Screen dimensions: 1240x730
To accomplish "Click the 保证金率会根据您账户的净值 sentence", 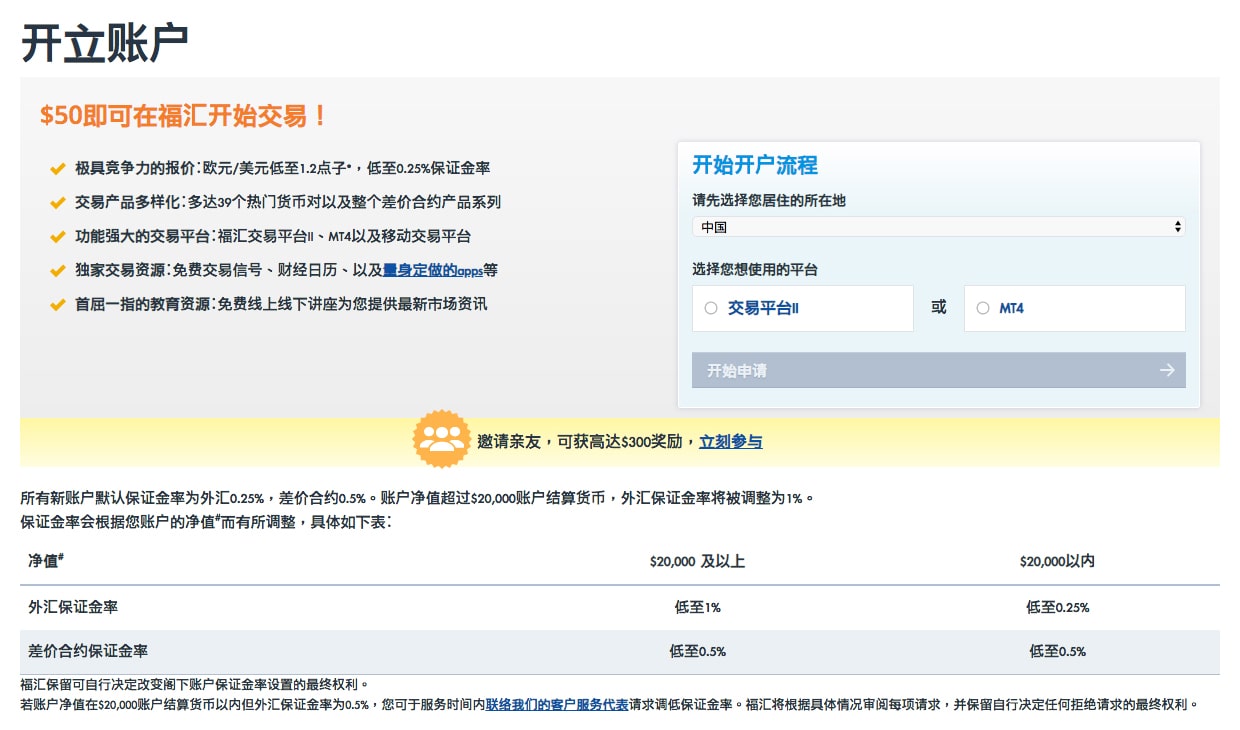I will (x=206, y=522).
